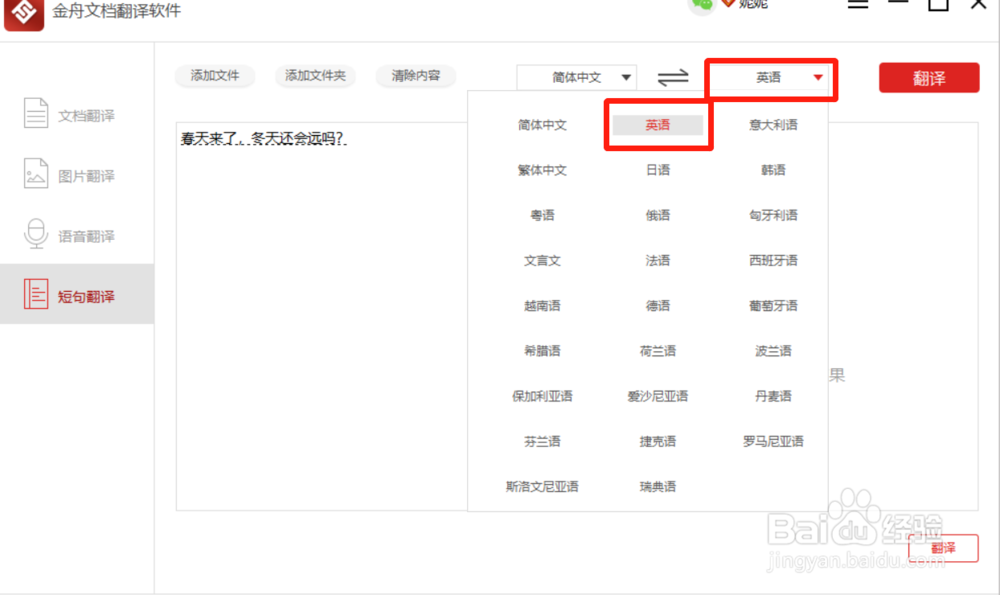Open the hamburger menu icon in title bar
Viewport: 1000px width, 595px height.
[x=858, y=4]
